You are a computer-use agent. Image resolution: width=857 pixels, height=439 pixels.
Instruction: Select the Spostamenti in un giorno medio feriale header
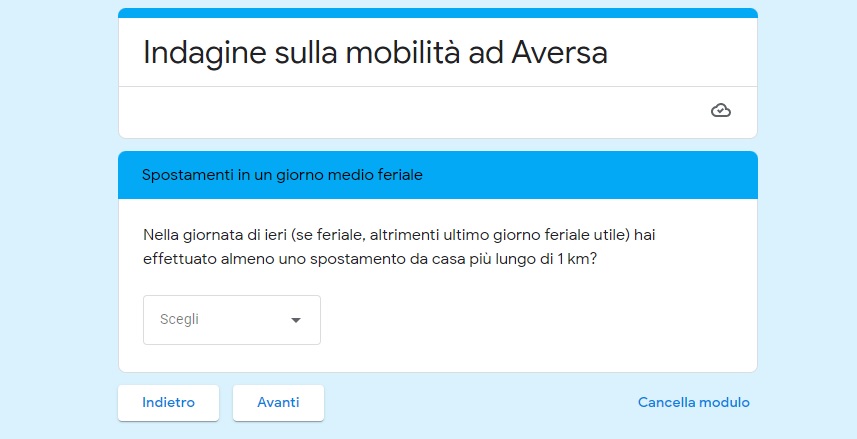(x=438, y=175)
